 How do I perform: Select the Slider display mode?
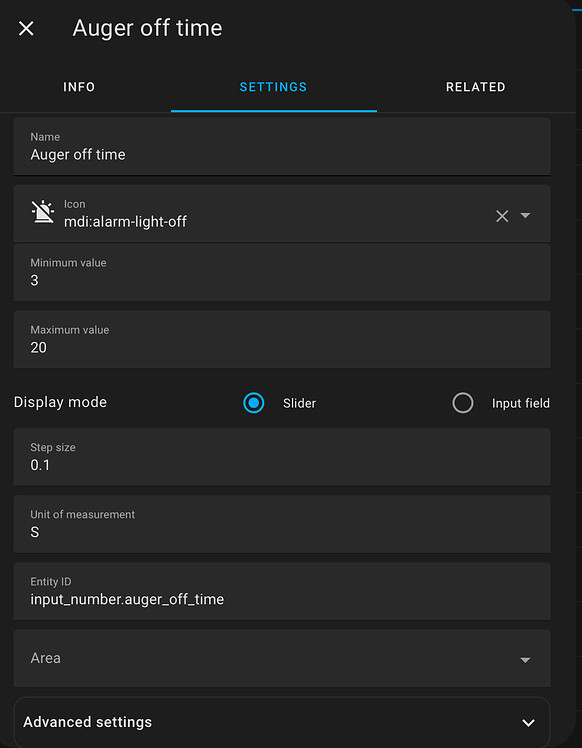click(253, 403)
